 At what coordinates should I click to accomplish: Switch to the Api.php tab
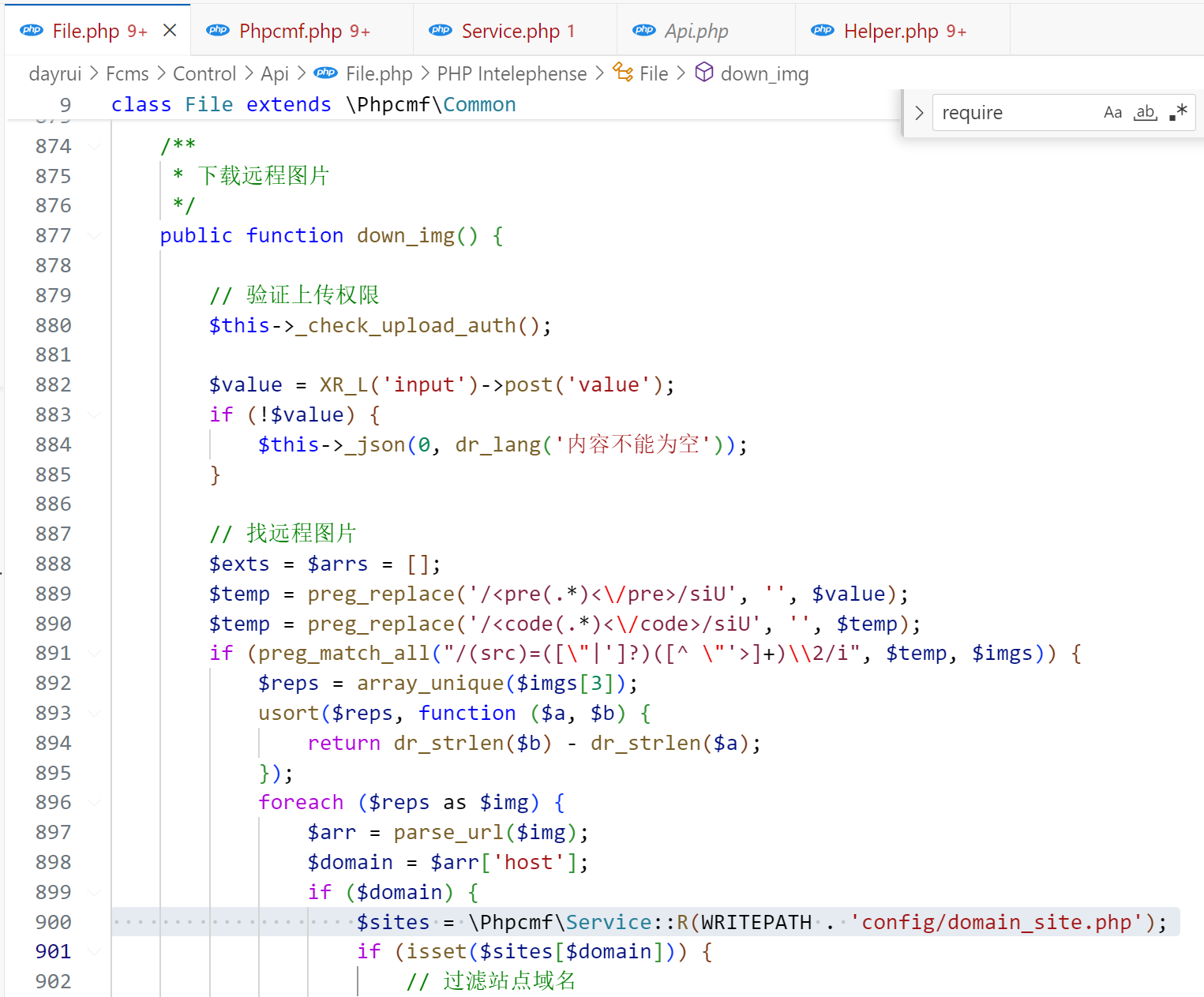[x=706, y=31]
